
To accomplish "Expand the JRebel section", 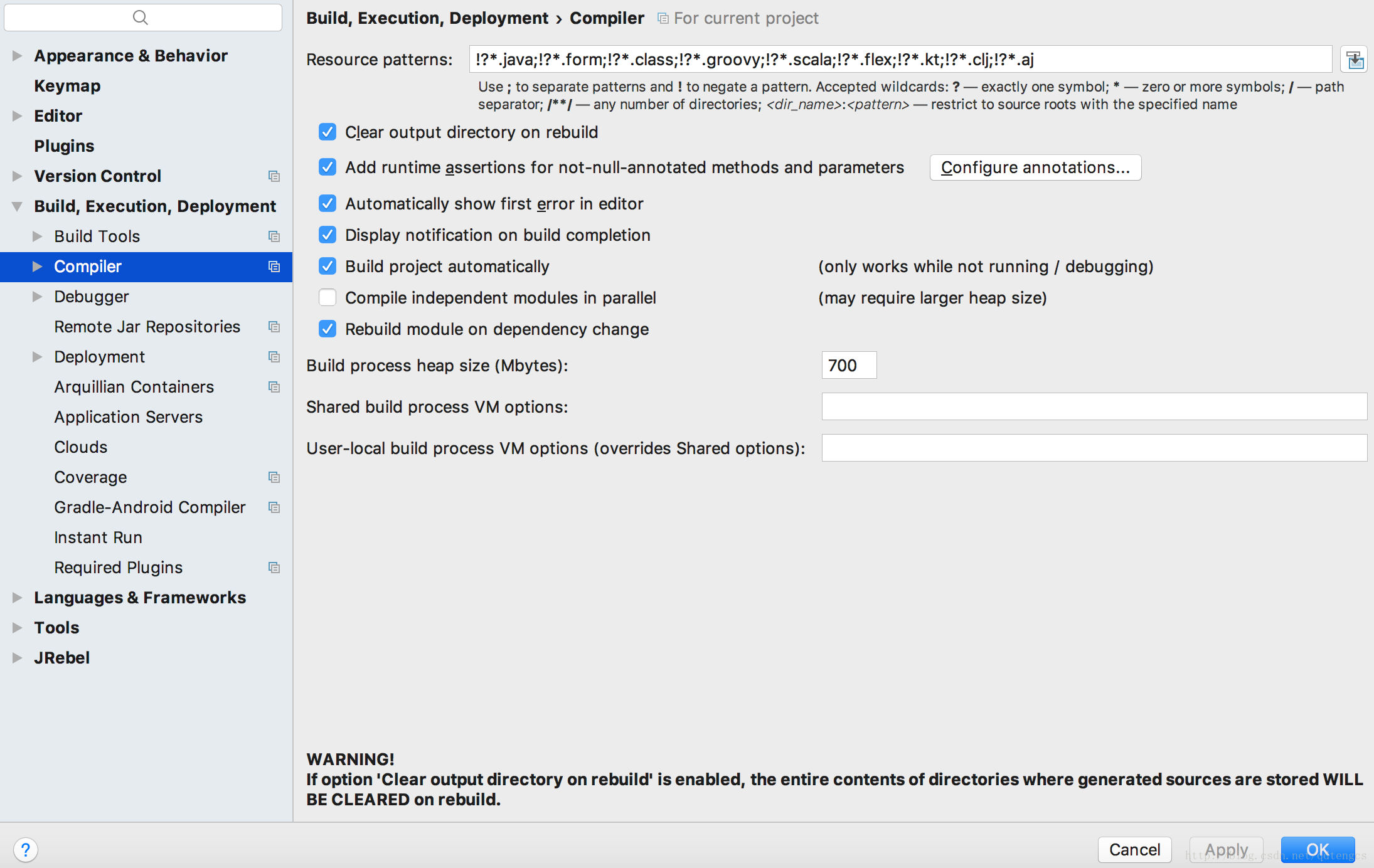I will (18, 658).
